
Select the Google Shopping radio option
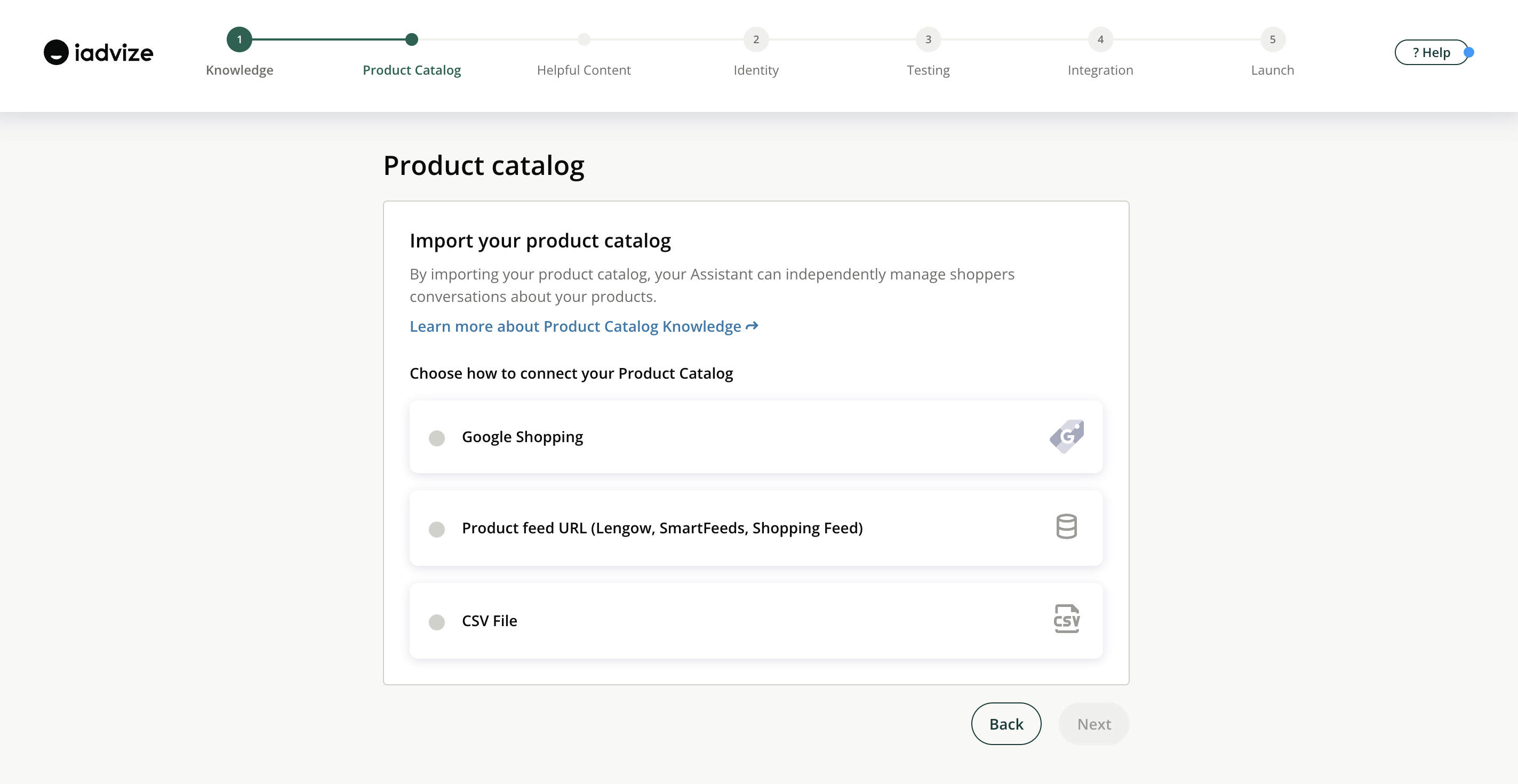[437, 438]
